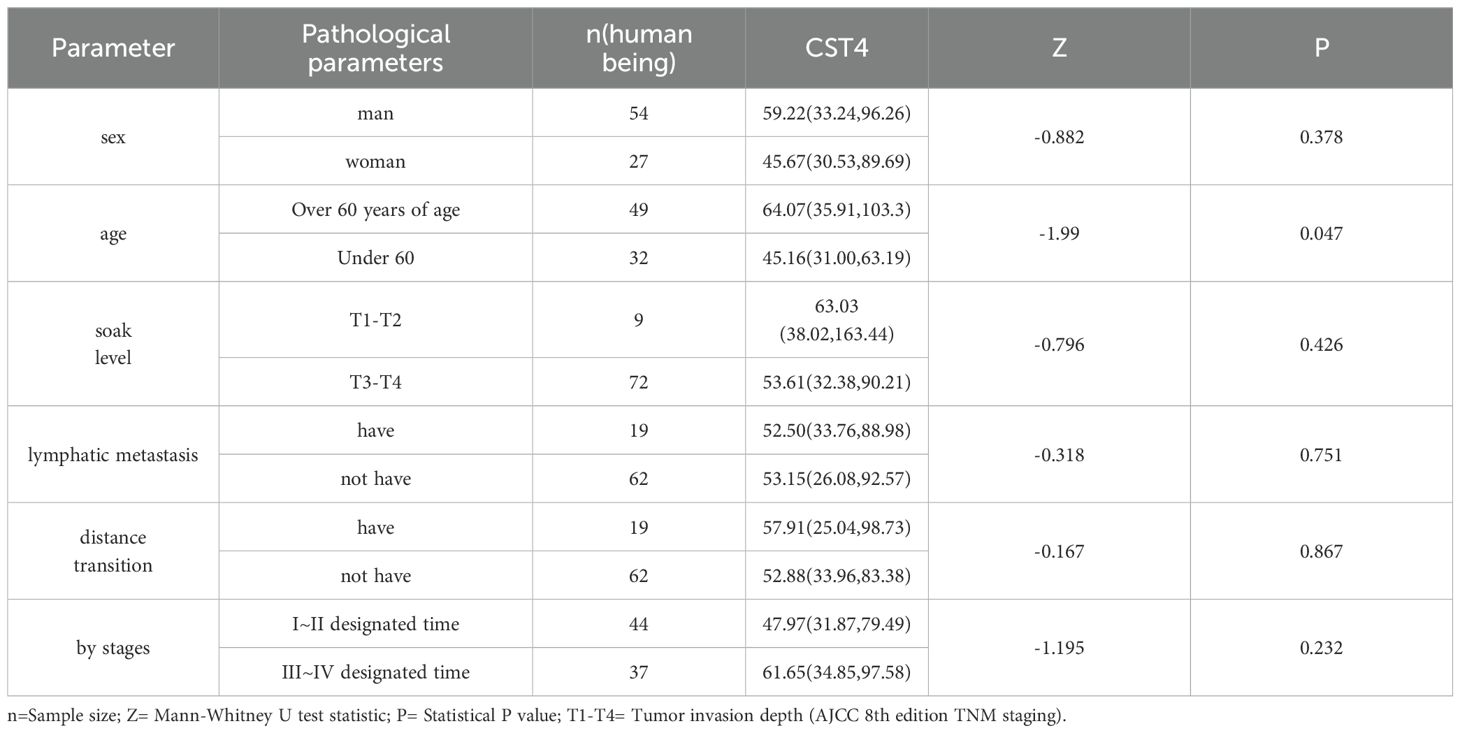This screenshot has width=1460, height=733.
Task: Select the 'T1-T2' pathological parameter cell
Action: [x=376, y=320]
